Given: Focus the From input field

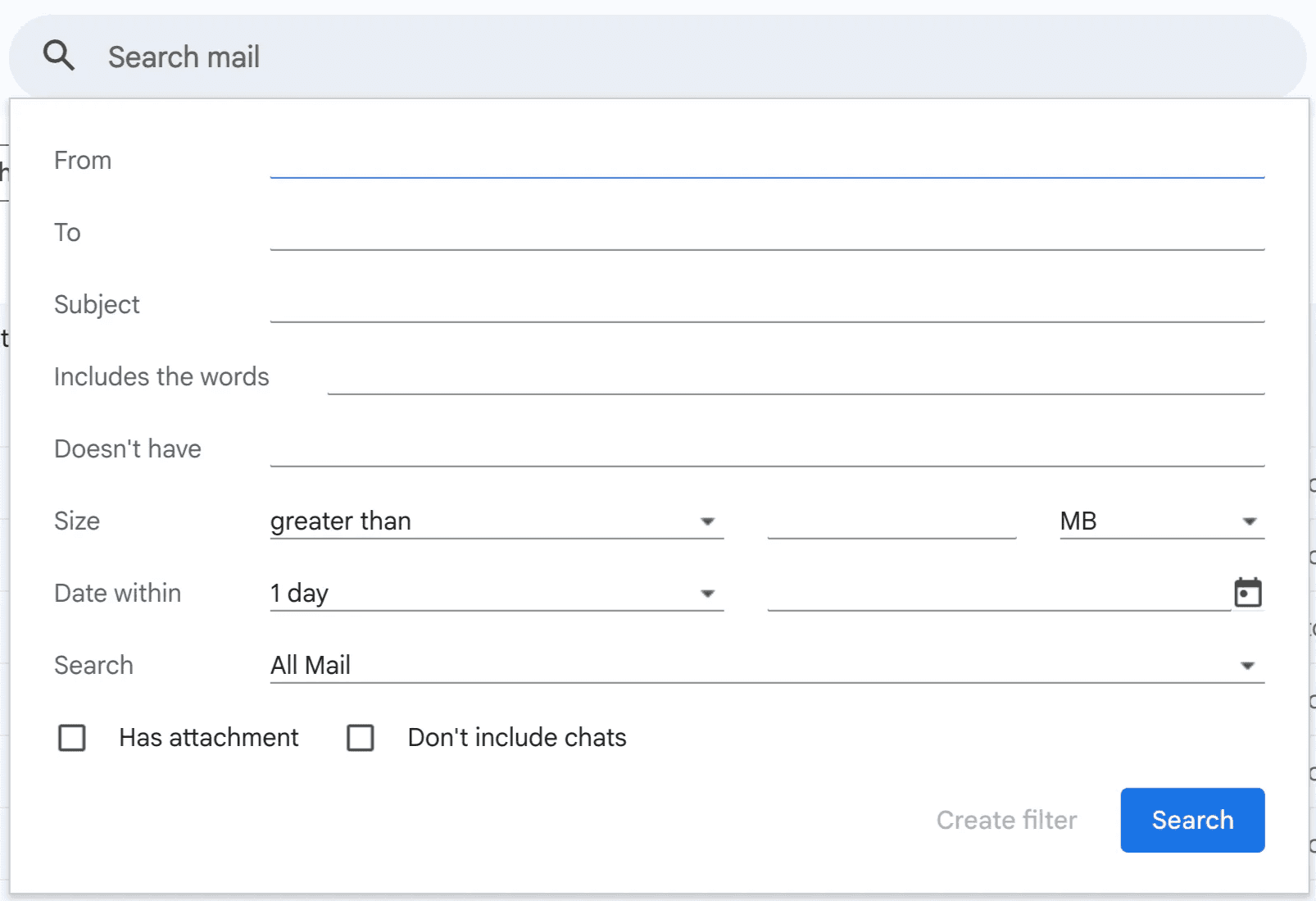Looking at the screenshot, I should [766, 161].
